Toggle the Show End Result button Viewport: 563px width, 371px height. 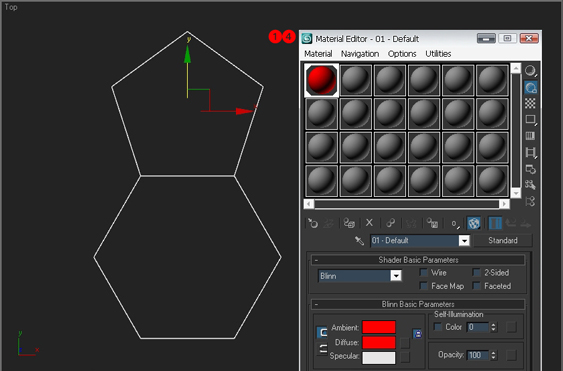click(495, 223)
